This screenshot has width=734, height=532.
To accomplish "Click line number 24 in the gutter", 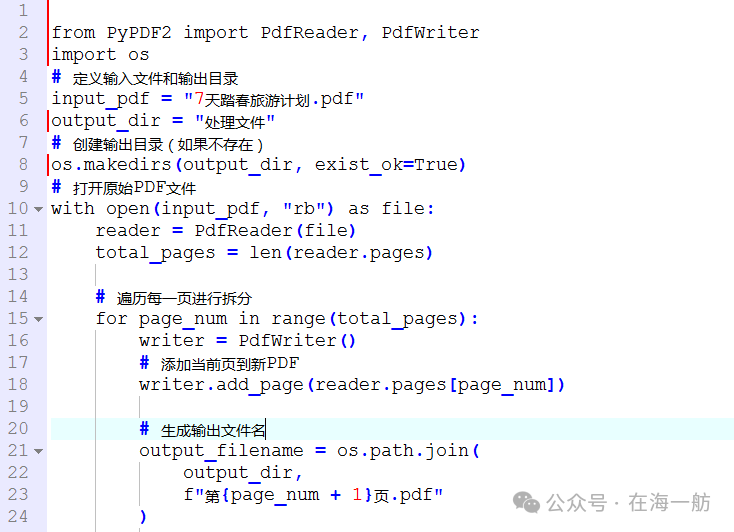I will click(x=18, y=517).
